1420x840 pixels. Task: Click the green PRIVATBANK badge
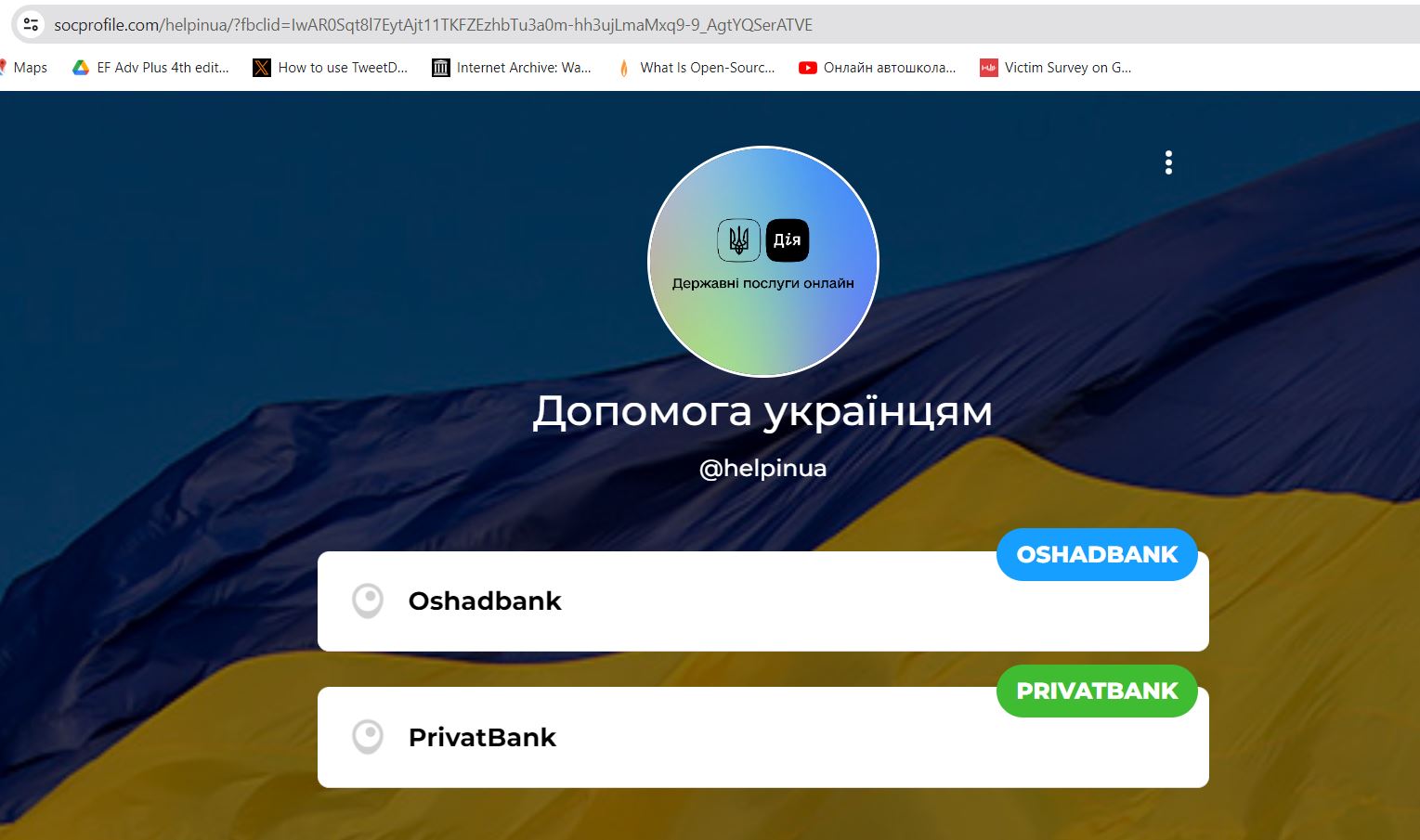[1097, 691]
